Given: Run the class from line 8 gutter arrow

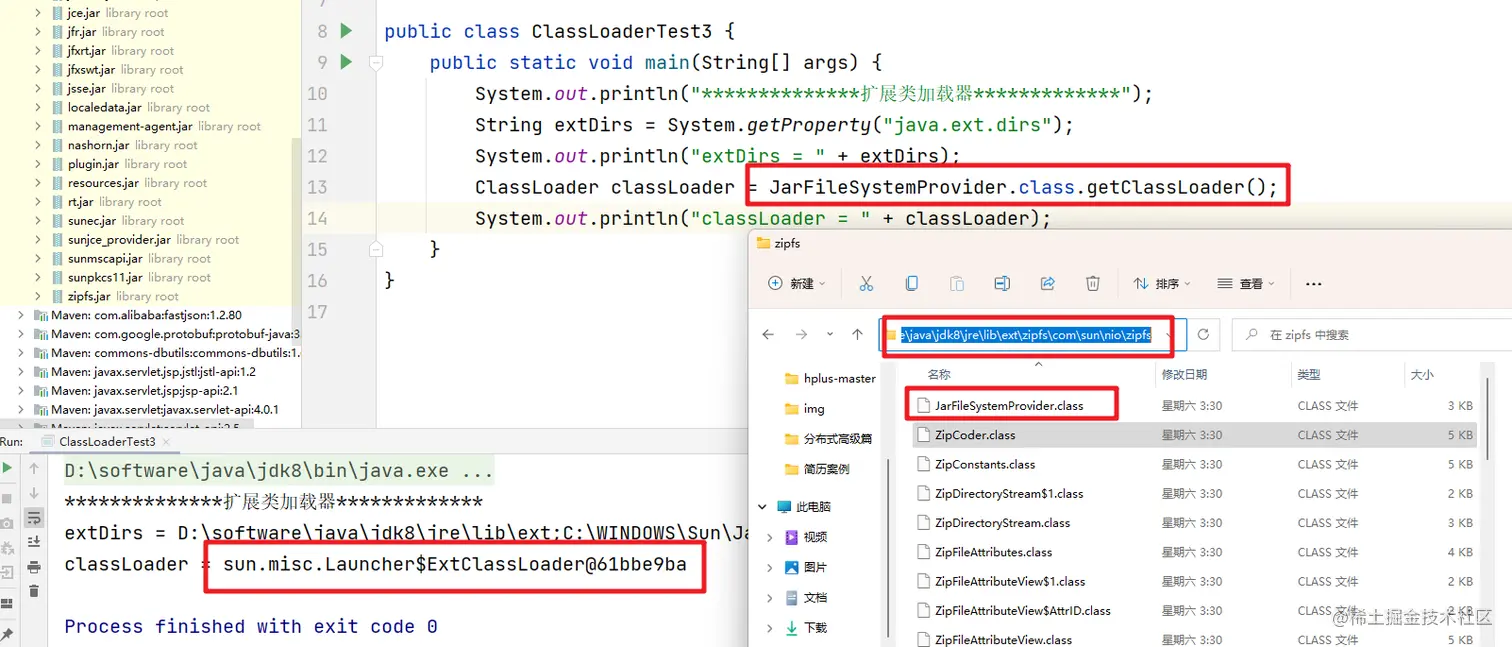Looking at the screenshot, I should point(346,31).
